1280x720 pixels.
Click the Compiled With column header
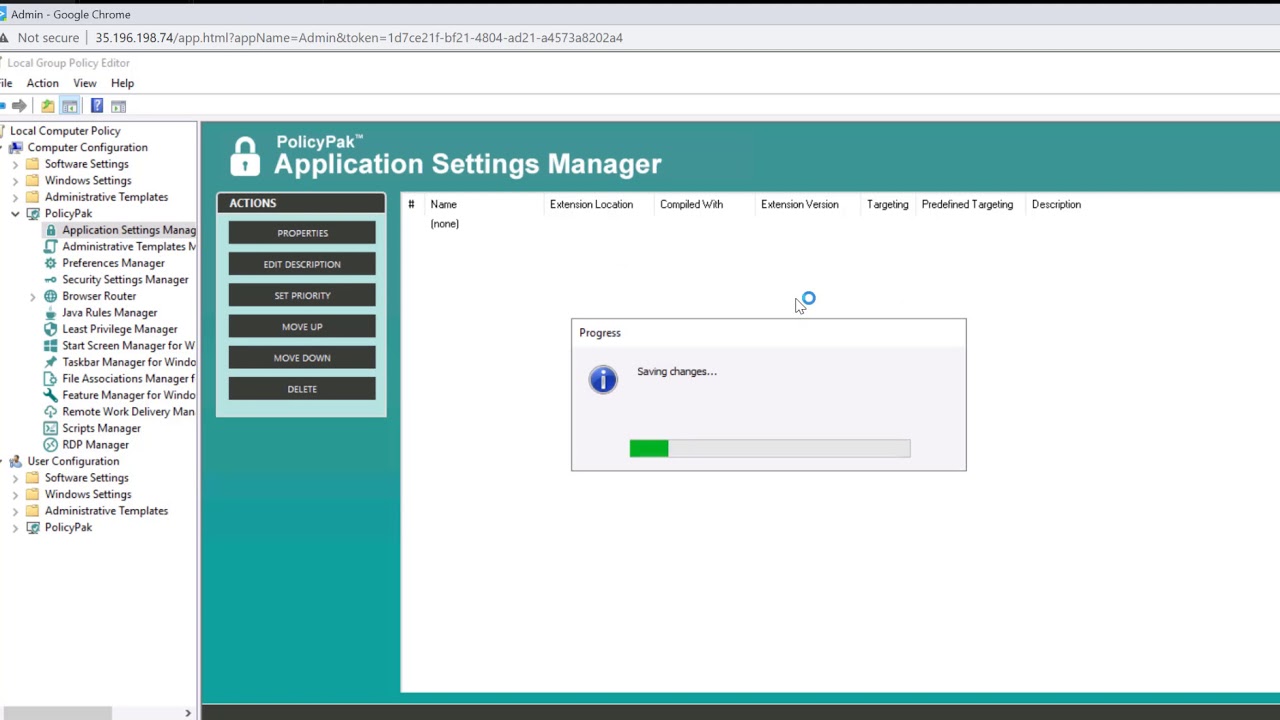691,204
